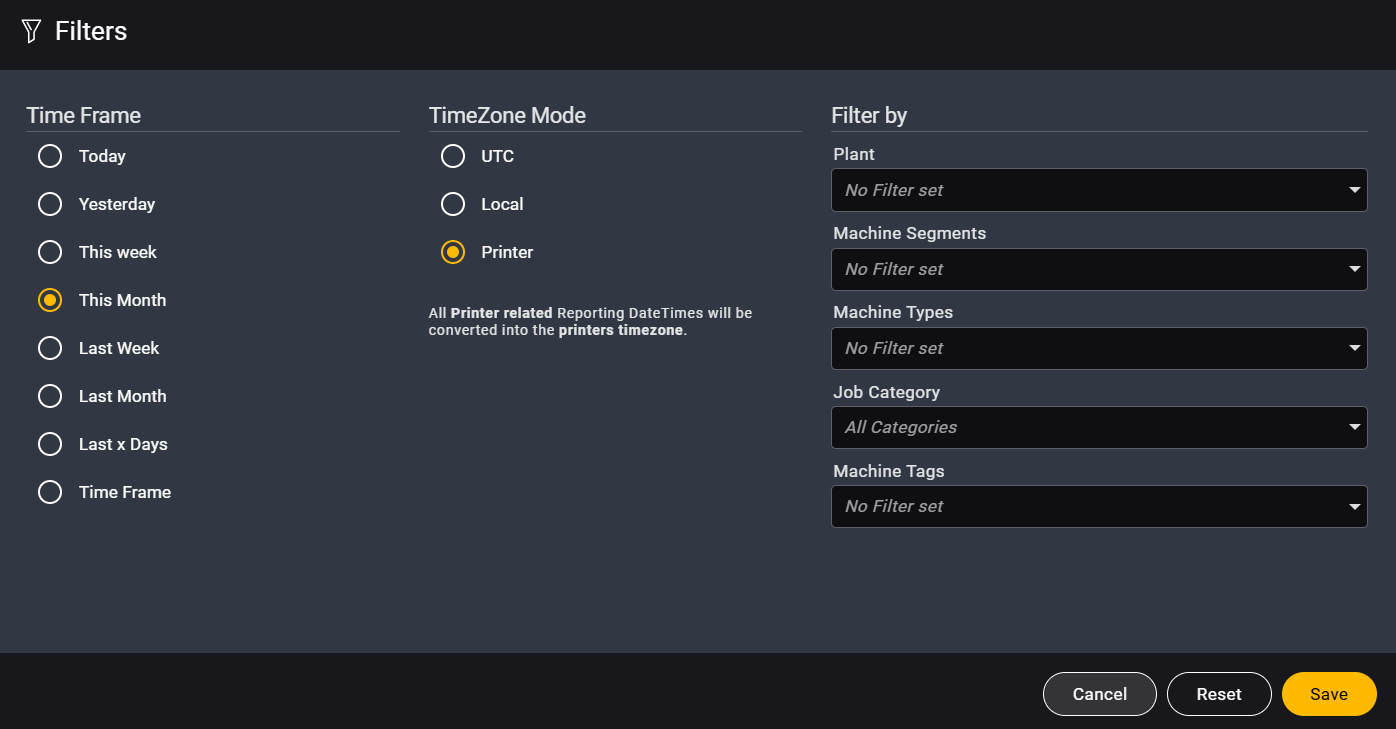Expand the Machine Tags dropdown
The width and height of the screenshot is (1396, 729).
point(1100,506)
